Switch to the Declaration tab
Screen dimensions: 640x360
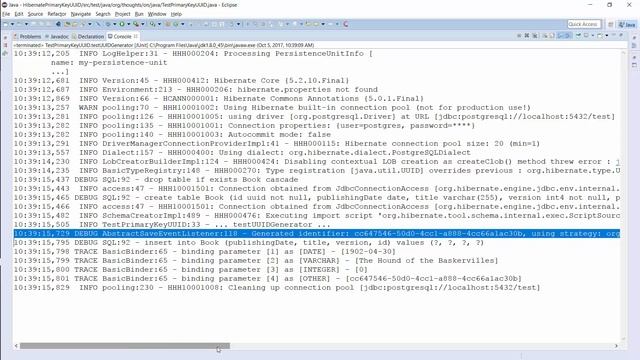88,36
